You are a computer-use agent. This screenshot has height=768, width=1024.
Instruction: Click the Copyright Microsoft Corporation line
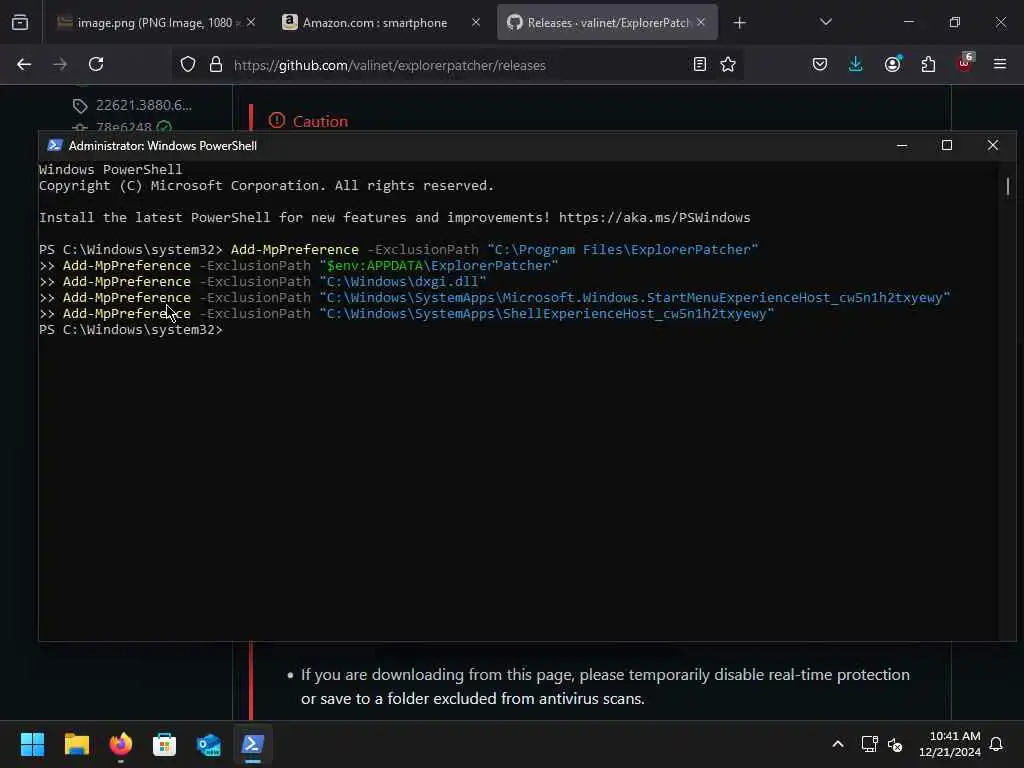tap(266, 185)
